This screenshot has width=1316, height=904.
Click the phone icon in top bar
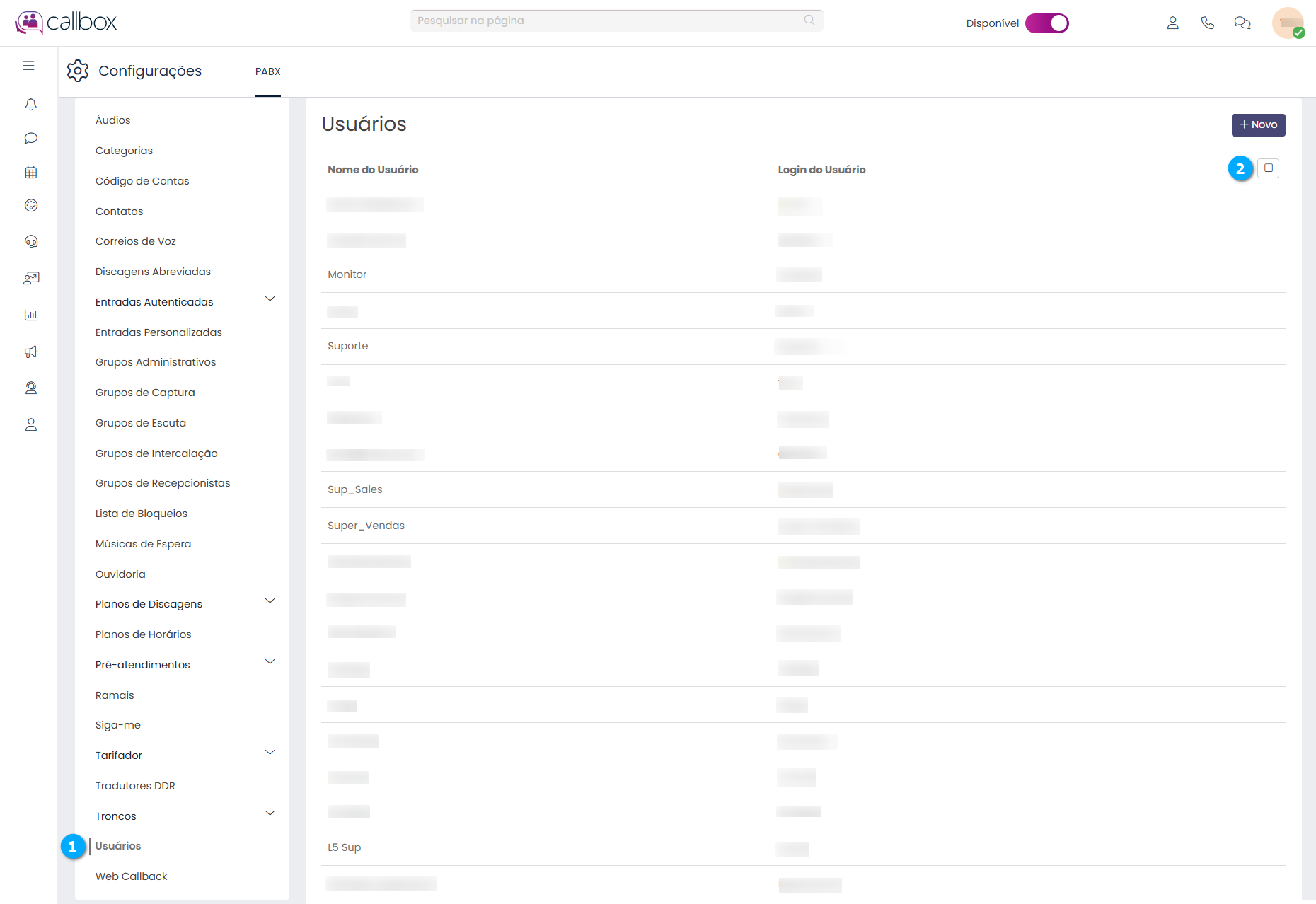point(1207,23)
